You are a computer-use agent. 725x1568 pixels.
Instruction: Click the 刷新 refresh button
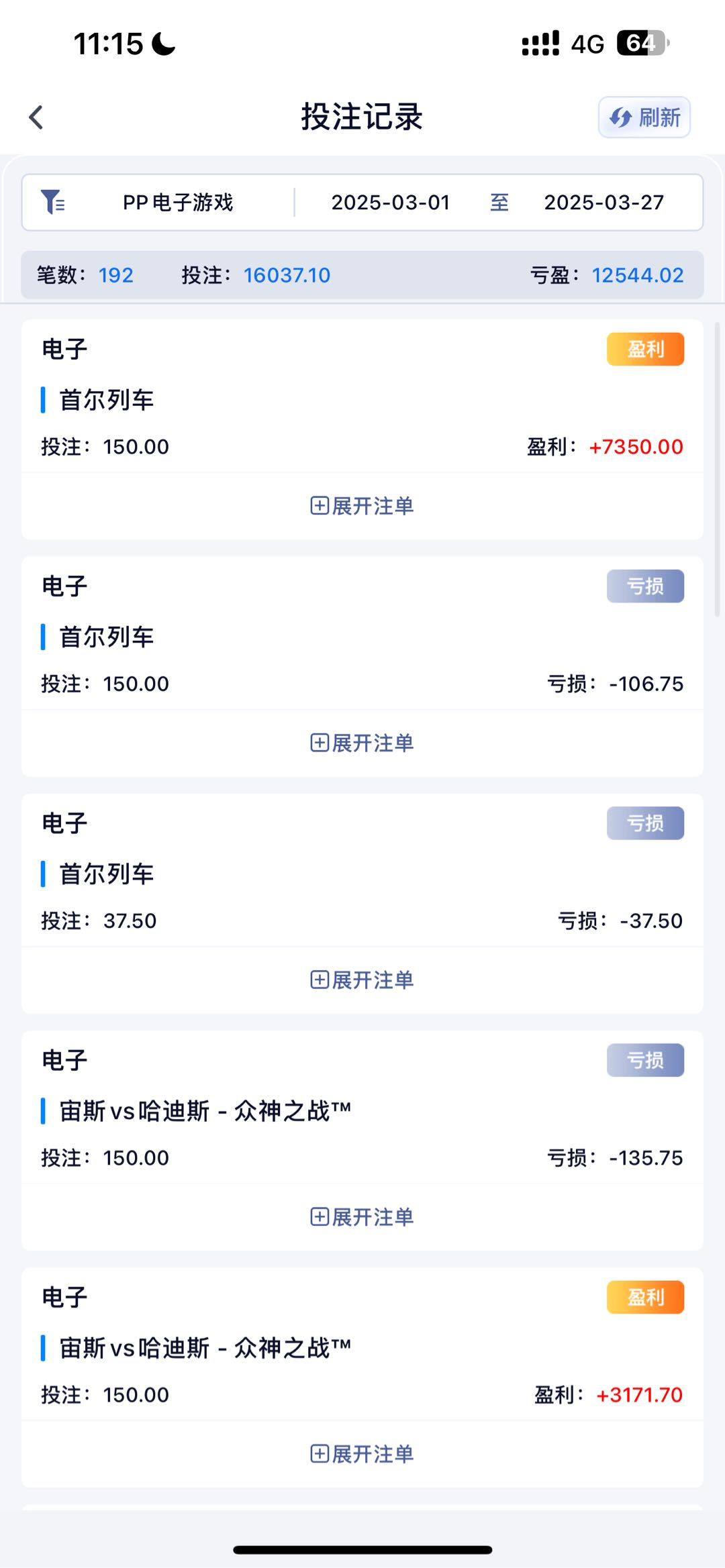point(644,117)
